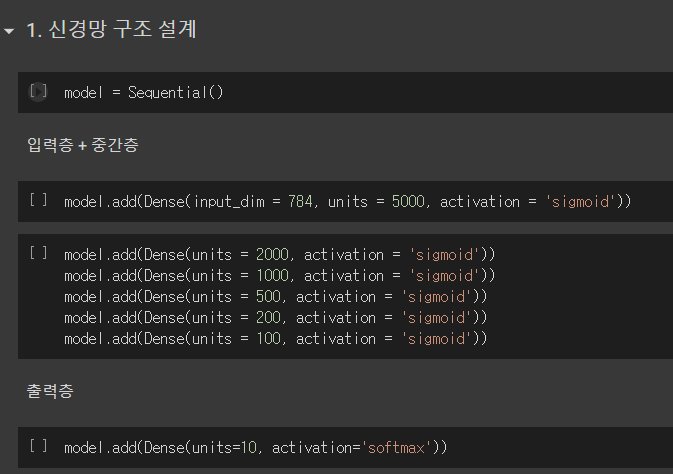Click the '출력층' text cell
Image resolution: width=673 pixels, height=474 pixels.
tap(50, 391)
